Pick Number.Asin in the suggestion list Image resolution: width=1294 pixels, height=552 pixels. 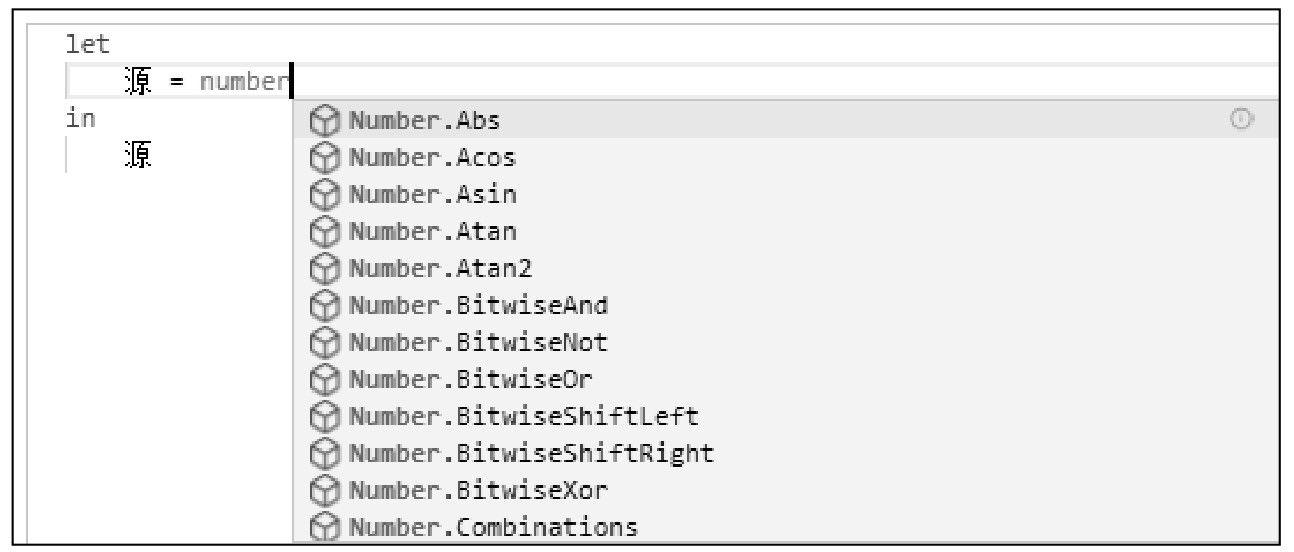[784, 195]
